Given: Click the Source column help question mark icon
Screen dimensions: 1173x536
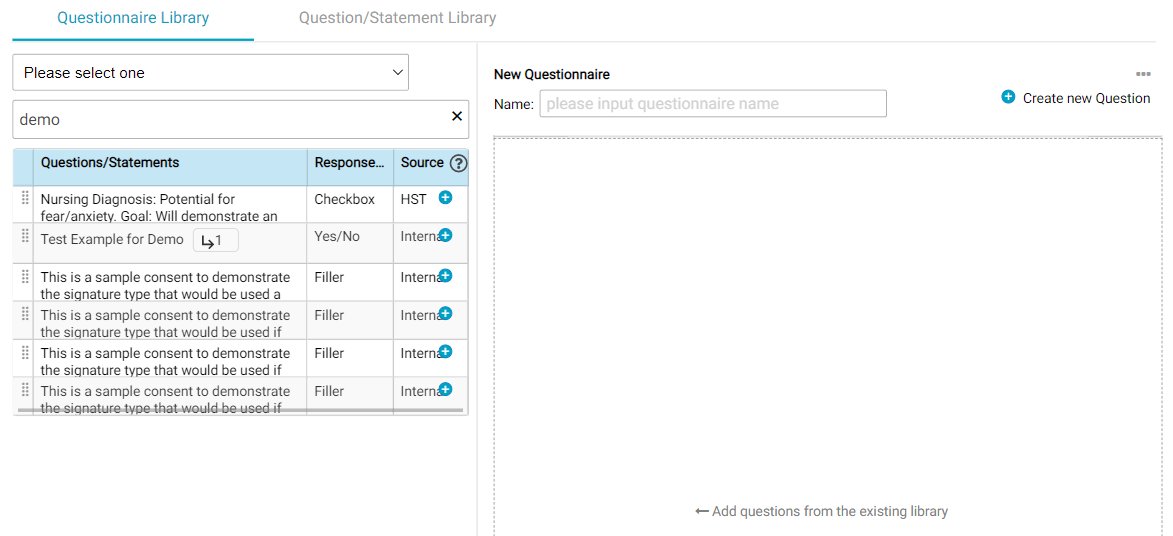Looking at the screenshot, I should (x=459, y=163).
